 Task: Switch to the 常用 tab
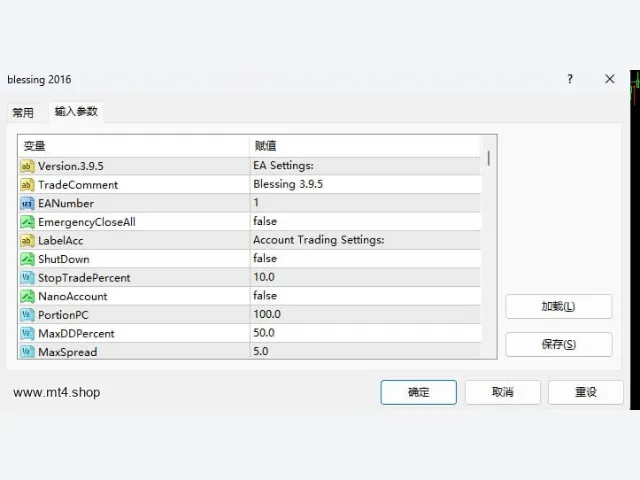click(23, 113)
